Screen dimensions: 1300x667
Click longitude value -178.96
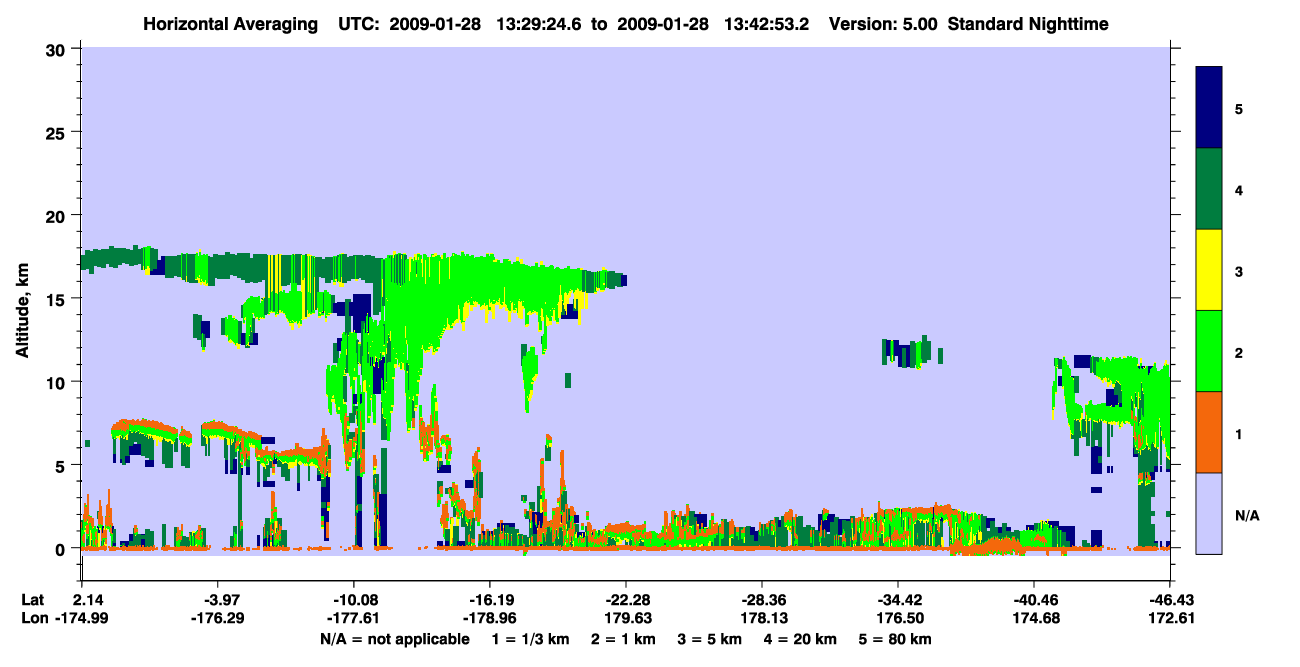point(489,618)
